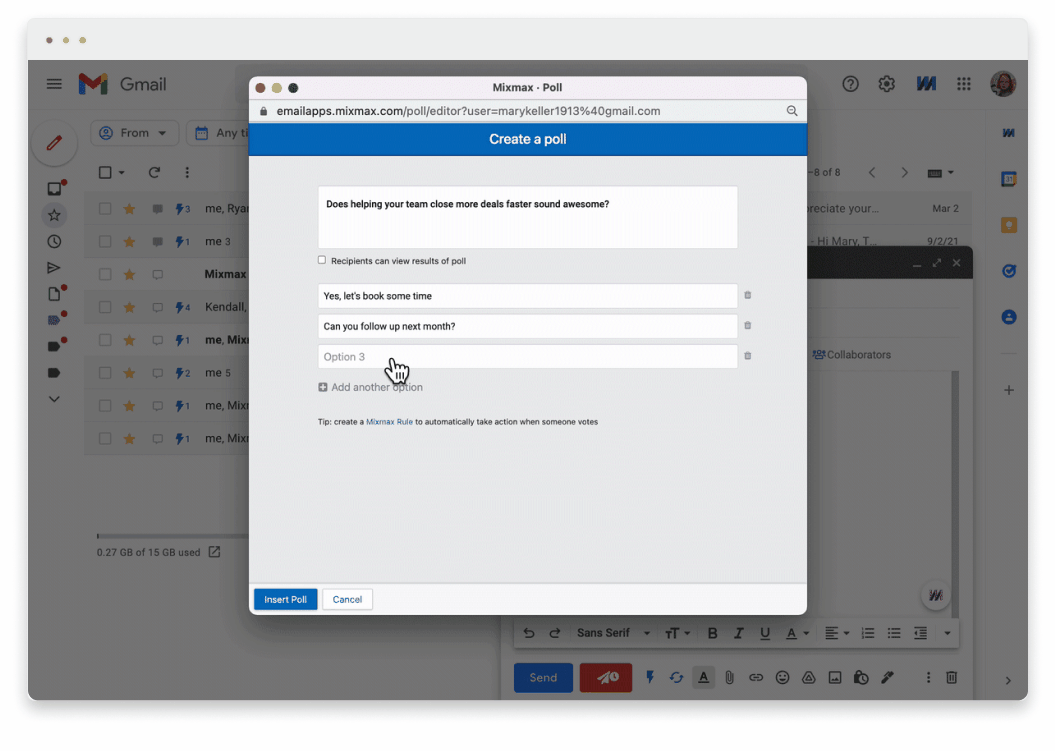Open the Sans Serif font dropdown
Viewport: 1055px width, 751px height.
tap(613, 633)
